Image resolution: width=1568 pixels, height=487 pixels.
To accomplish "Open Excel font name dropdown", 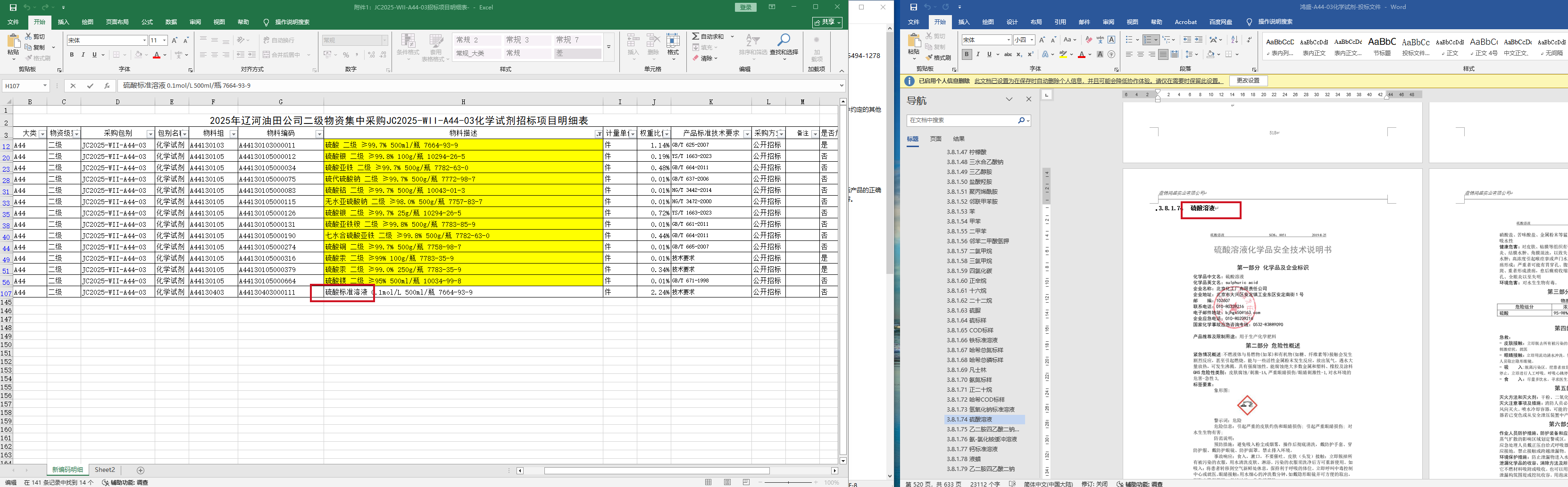I will click(x=144, y=40).
